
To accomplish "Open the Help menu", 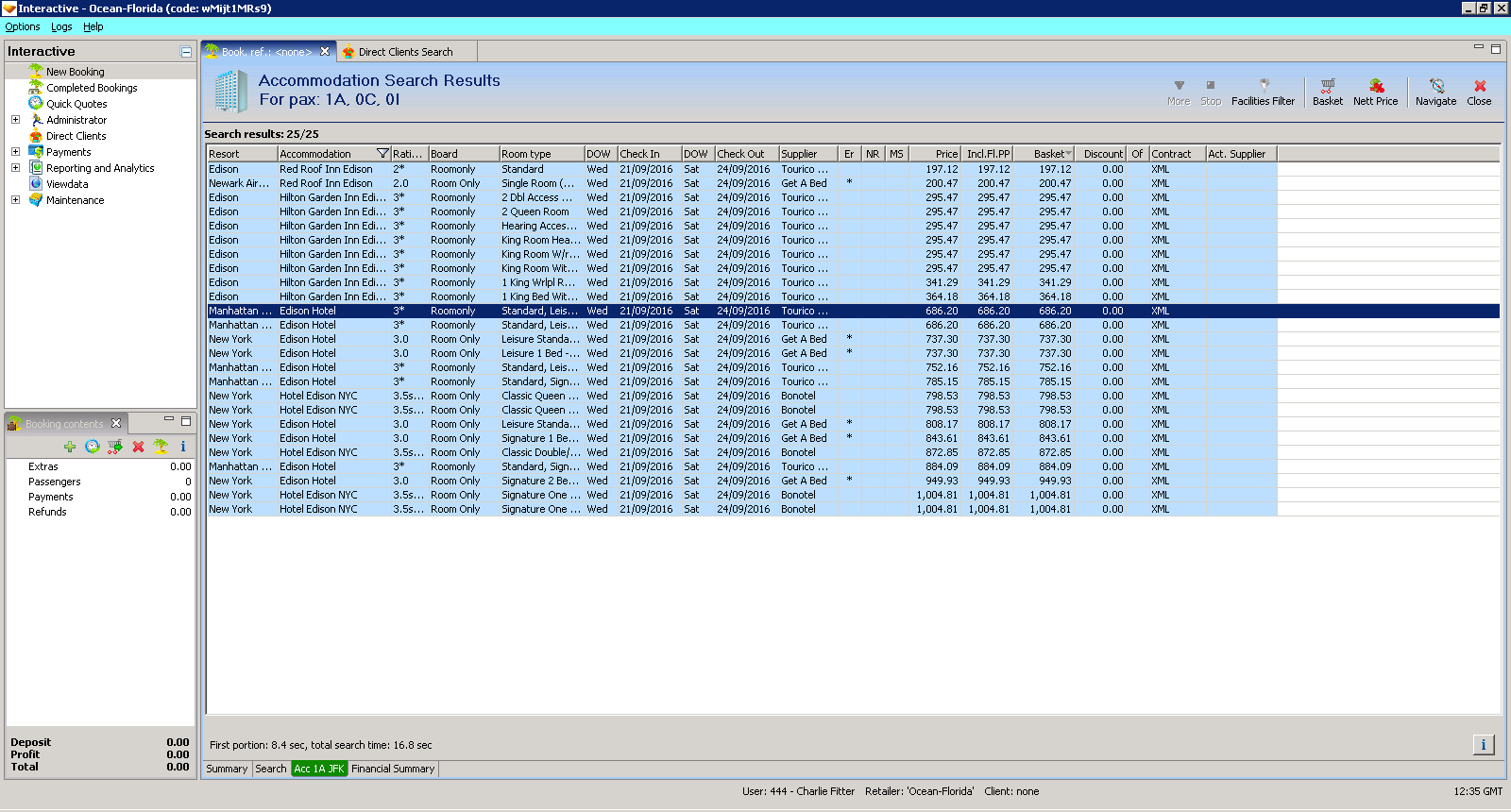I will click(93, 26).
